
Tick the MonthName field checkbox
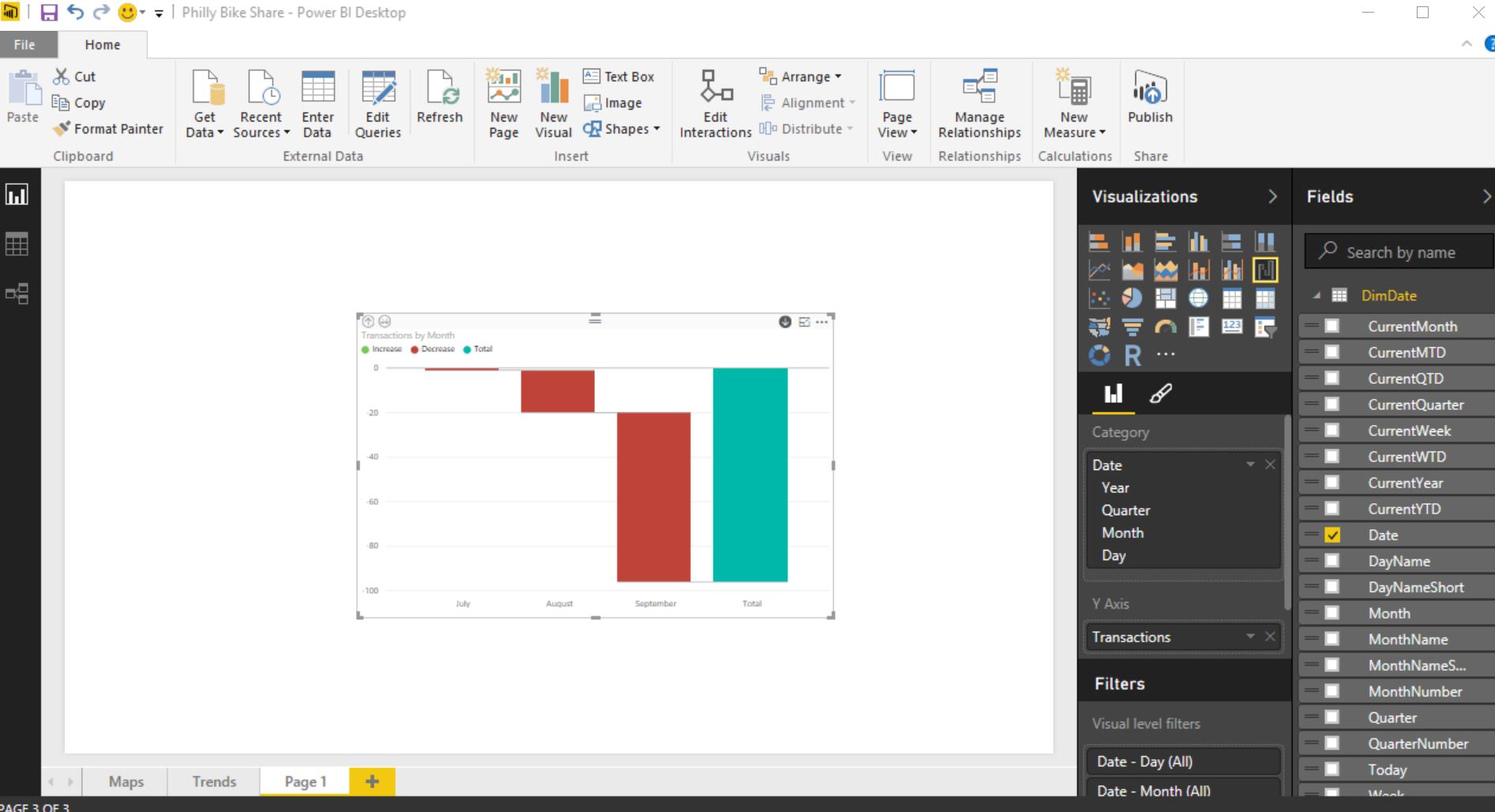[x=1332, y=639]
